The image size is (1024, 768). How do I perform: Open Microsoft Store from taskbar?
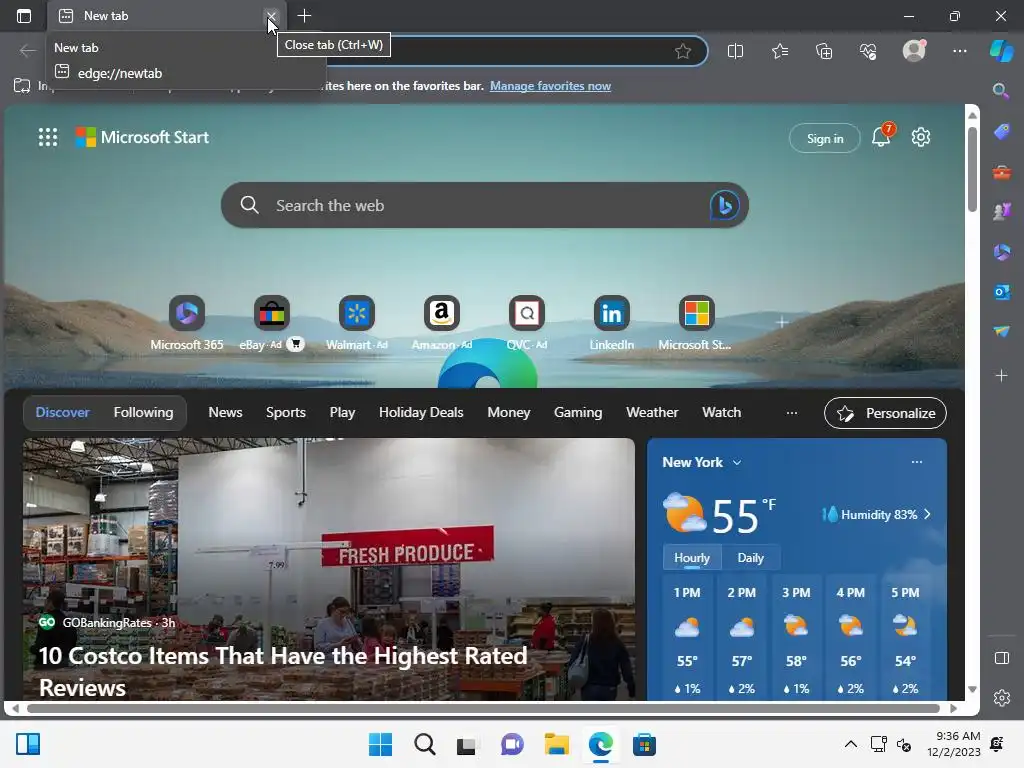coord(644,744)
